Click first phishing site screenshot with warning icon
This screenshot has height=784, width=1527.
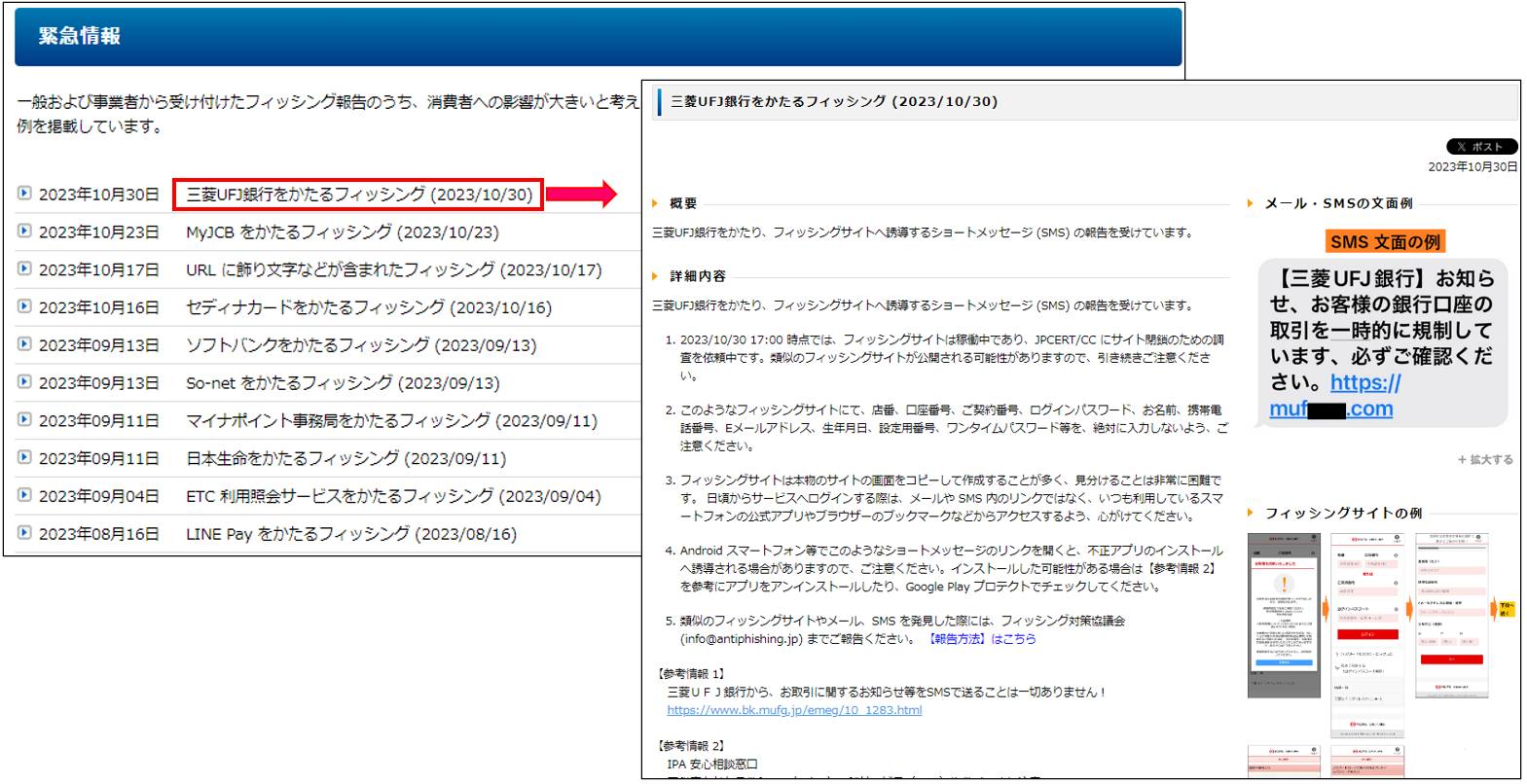[1284, 615]
